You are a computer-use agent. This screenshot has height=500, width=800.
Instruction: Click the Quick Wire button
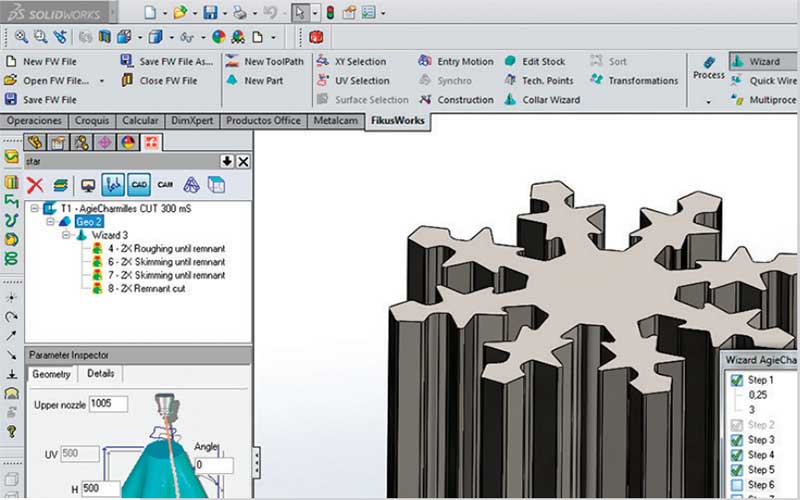(x=771, y=81)
